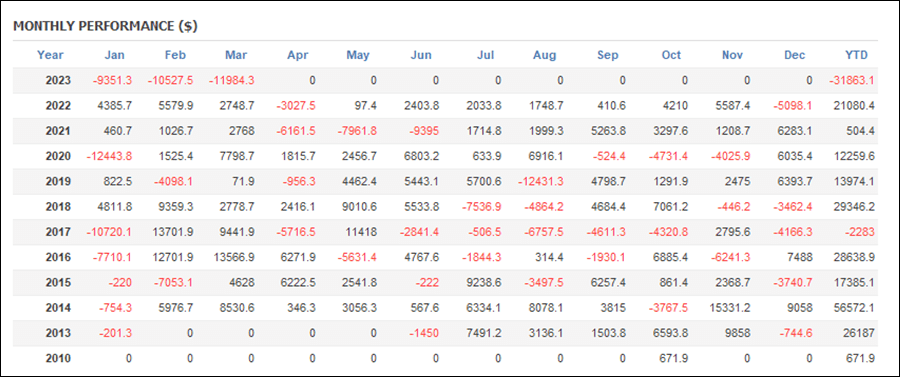
Task: Select the Jan column header
Action: 115,55
